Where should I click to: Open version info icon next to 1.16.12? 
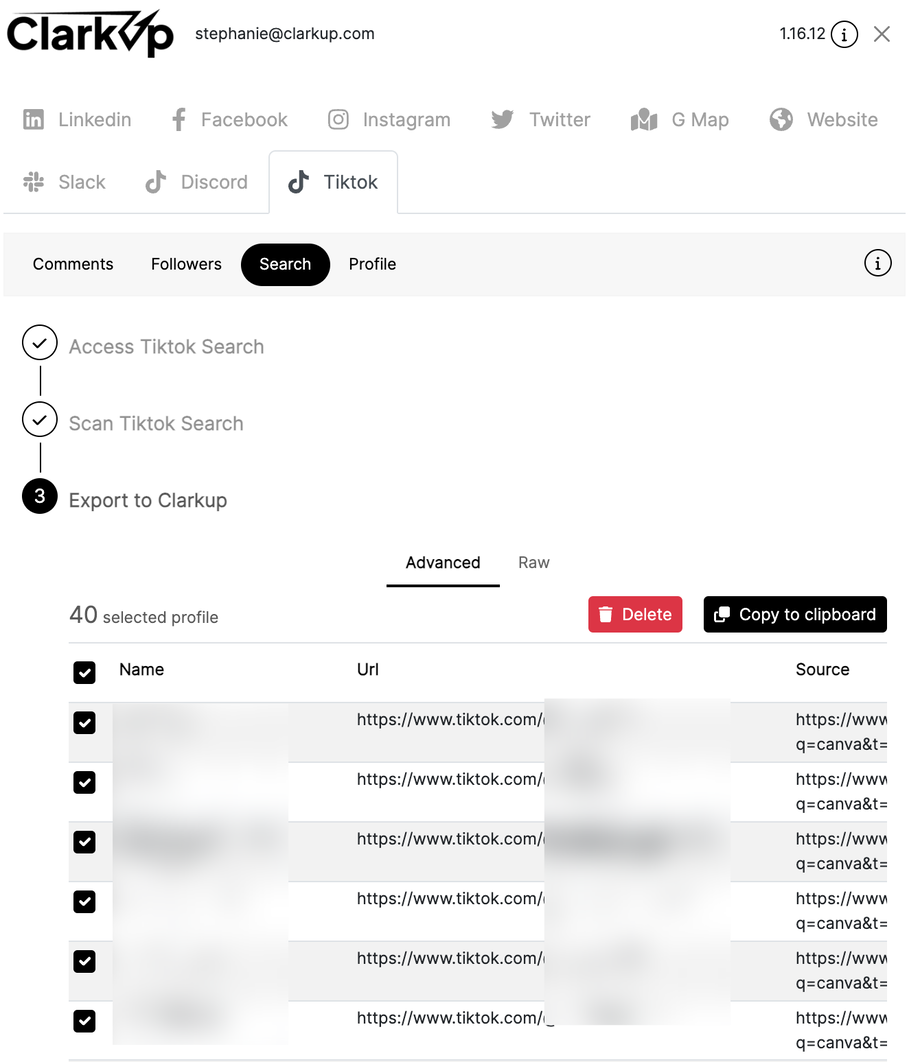pos(844,34)
